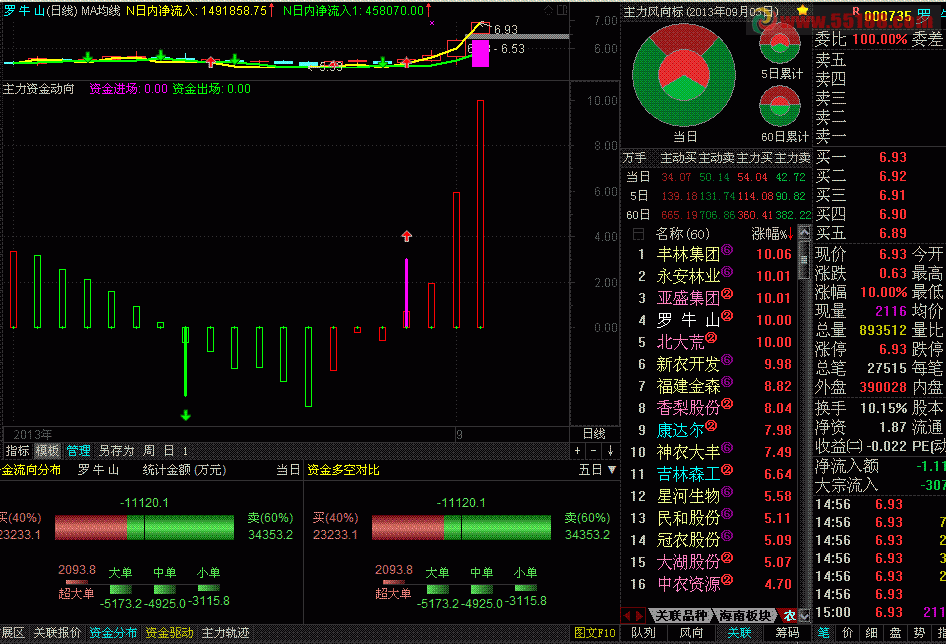
Task: Click the stock 永安林业 in the list
Action: (688, 276)
